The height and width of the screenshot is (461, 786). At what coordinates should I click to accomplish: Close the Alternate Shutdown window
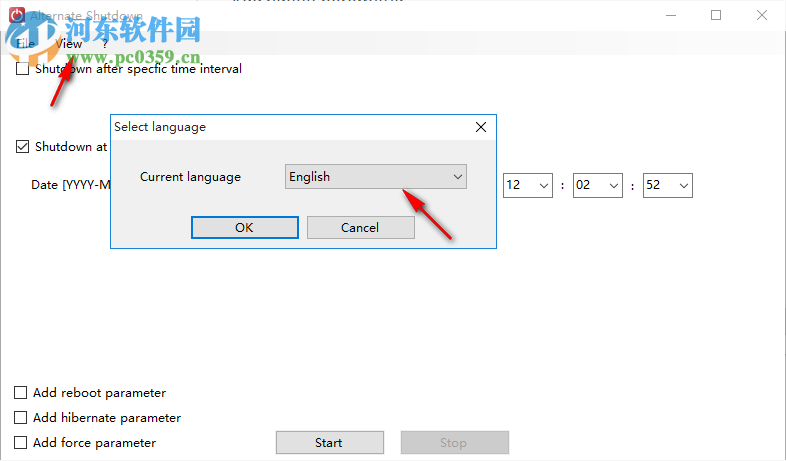762,16
